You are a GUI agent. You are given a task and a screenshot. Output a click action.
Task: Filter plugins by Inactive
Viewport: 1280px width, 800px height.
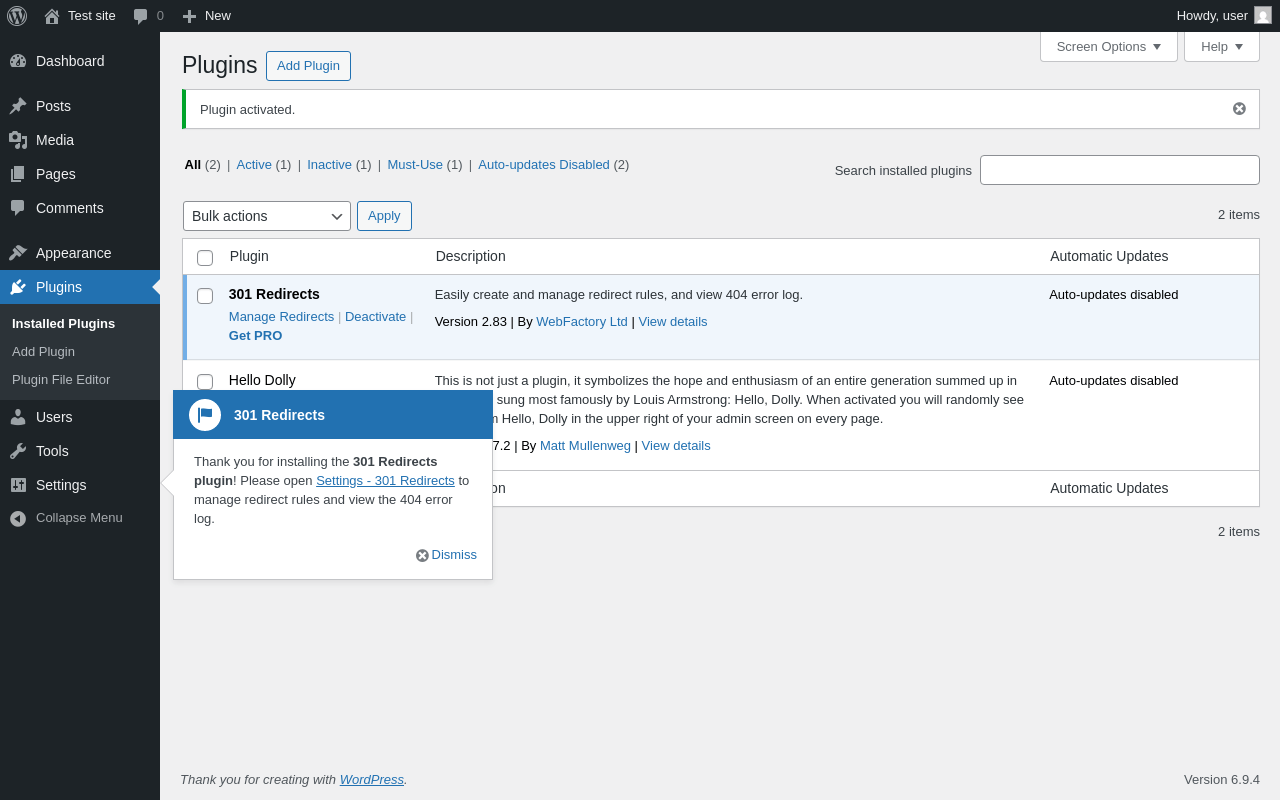(329, 165)
